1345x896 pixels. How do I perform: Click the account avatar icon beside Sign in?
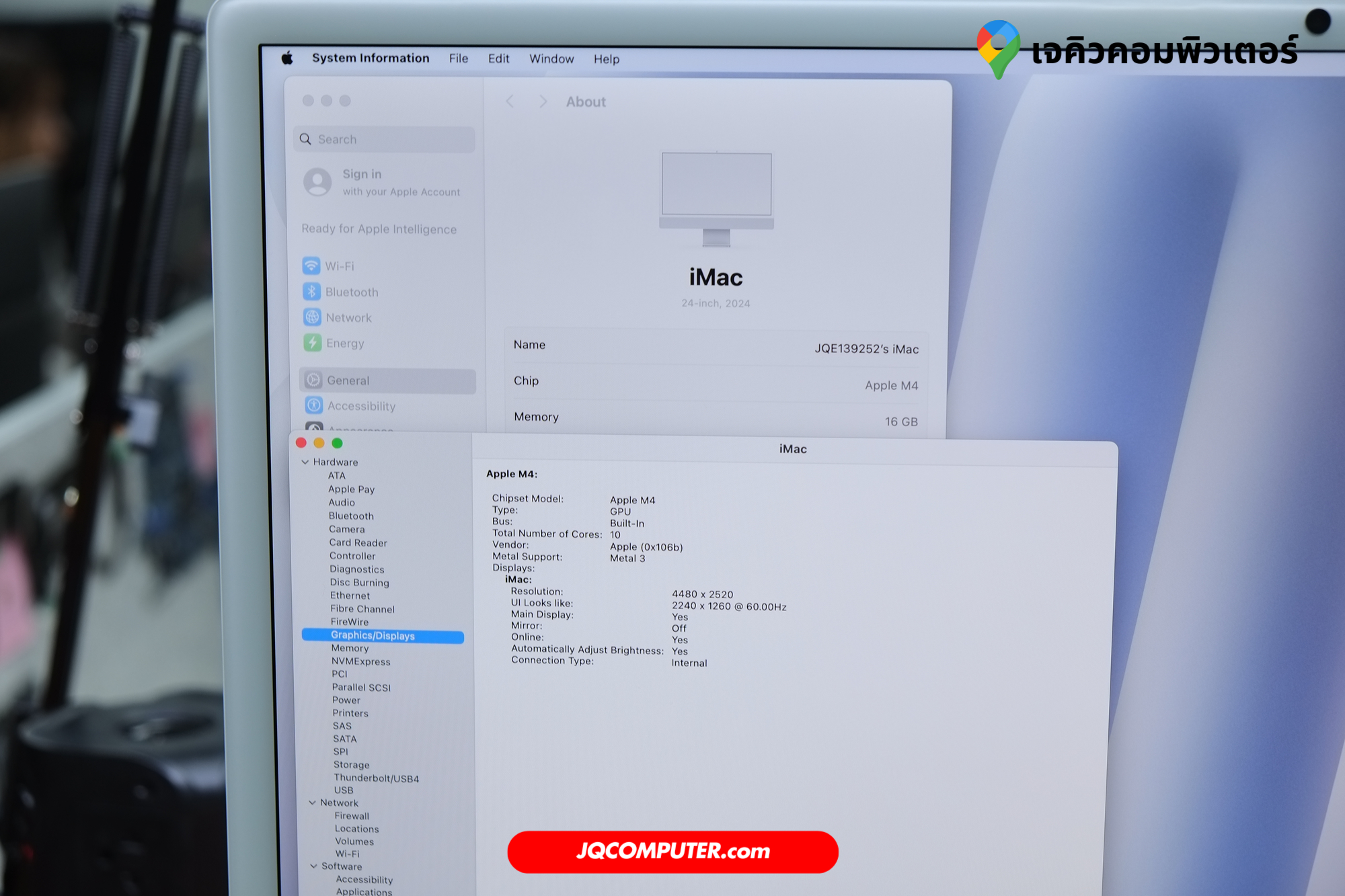click(317, 182)
